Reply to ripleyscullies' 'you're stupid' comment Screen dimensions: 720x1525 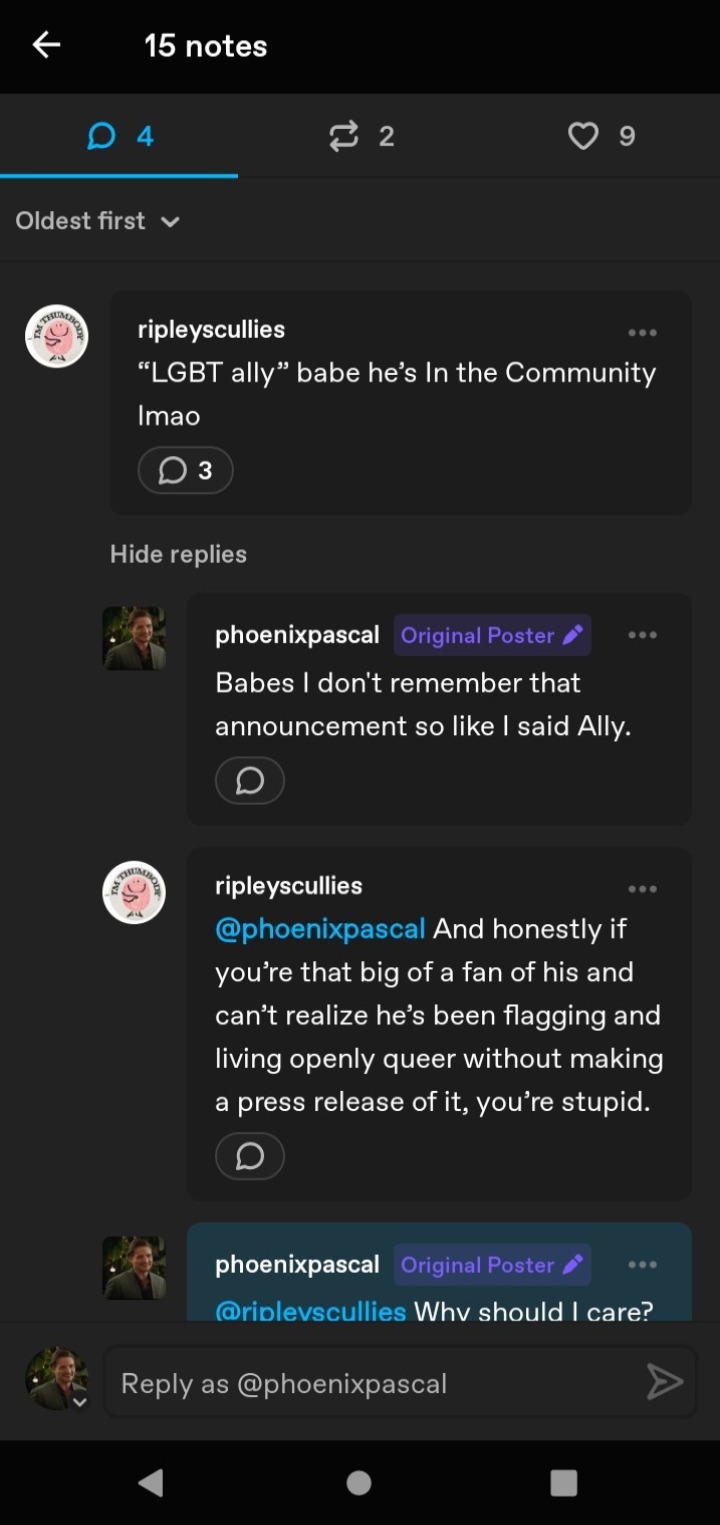[x=250, y=1156]
